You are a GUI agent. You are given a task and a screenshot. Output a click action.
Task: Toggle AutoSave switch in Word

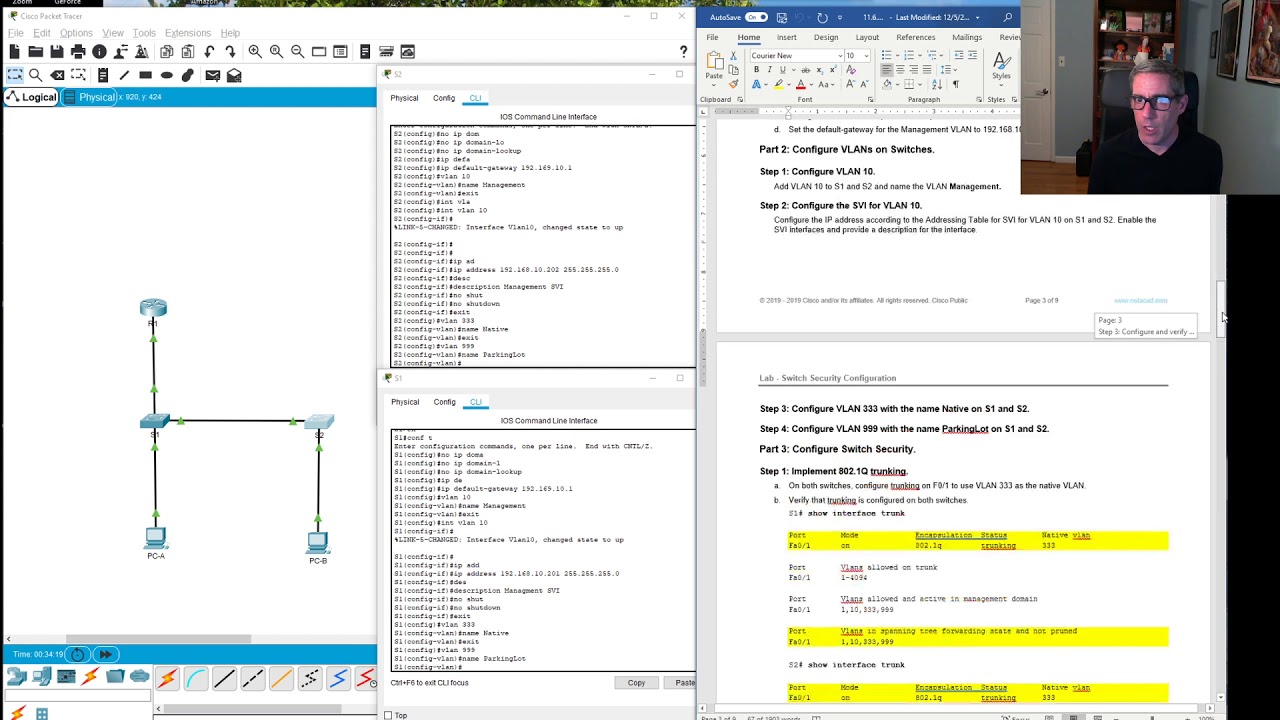point(756,17)
